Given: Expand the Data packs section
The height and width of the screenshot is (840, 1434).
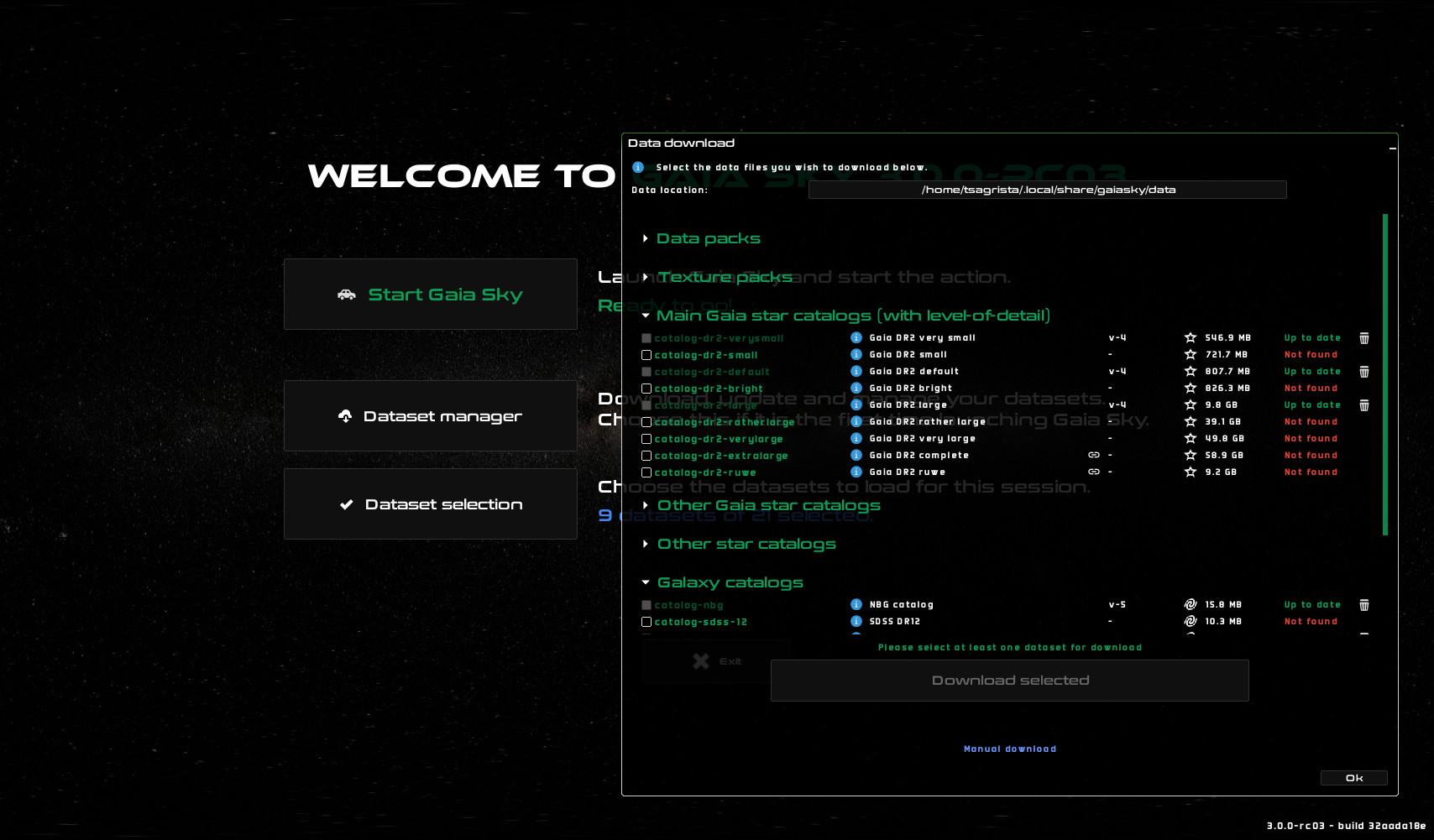Looking at the screenshot, I should point(645,239).
